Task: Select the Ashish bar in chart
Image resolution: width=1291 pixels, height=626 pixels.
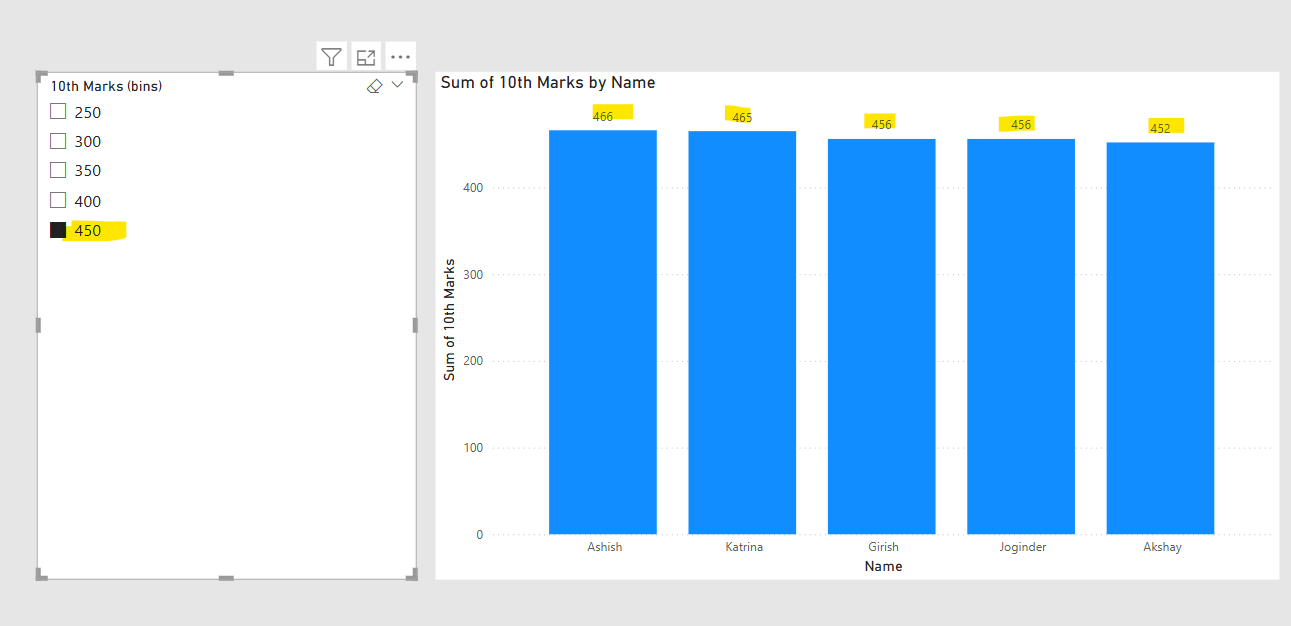Action: pos(603,332)
